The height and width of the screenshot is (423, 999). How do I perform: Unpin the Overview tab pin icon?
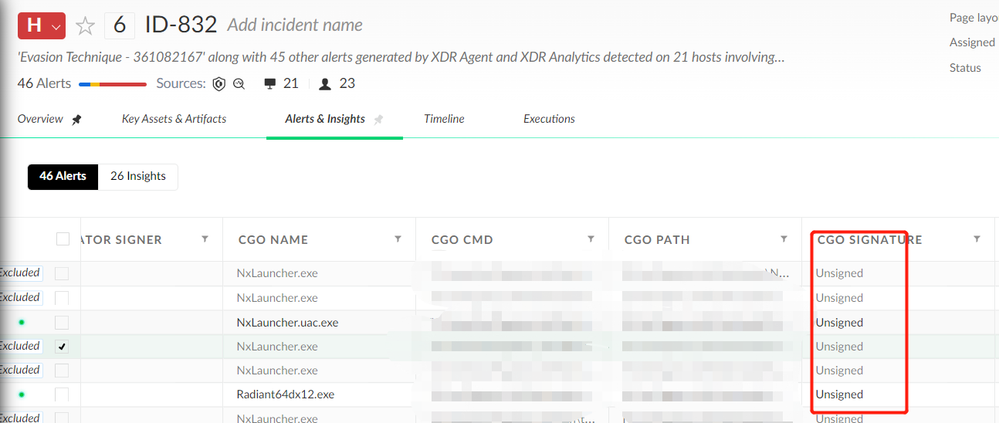[77, 119]
